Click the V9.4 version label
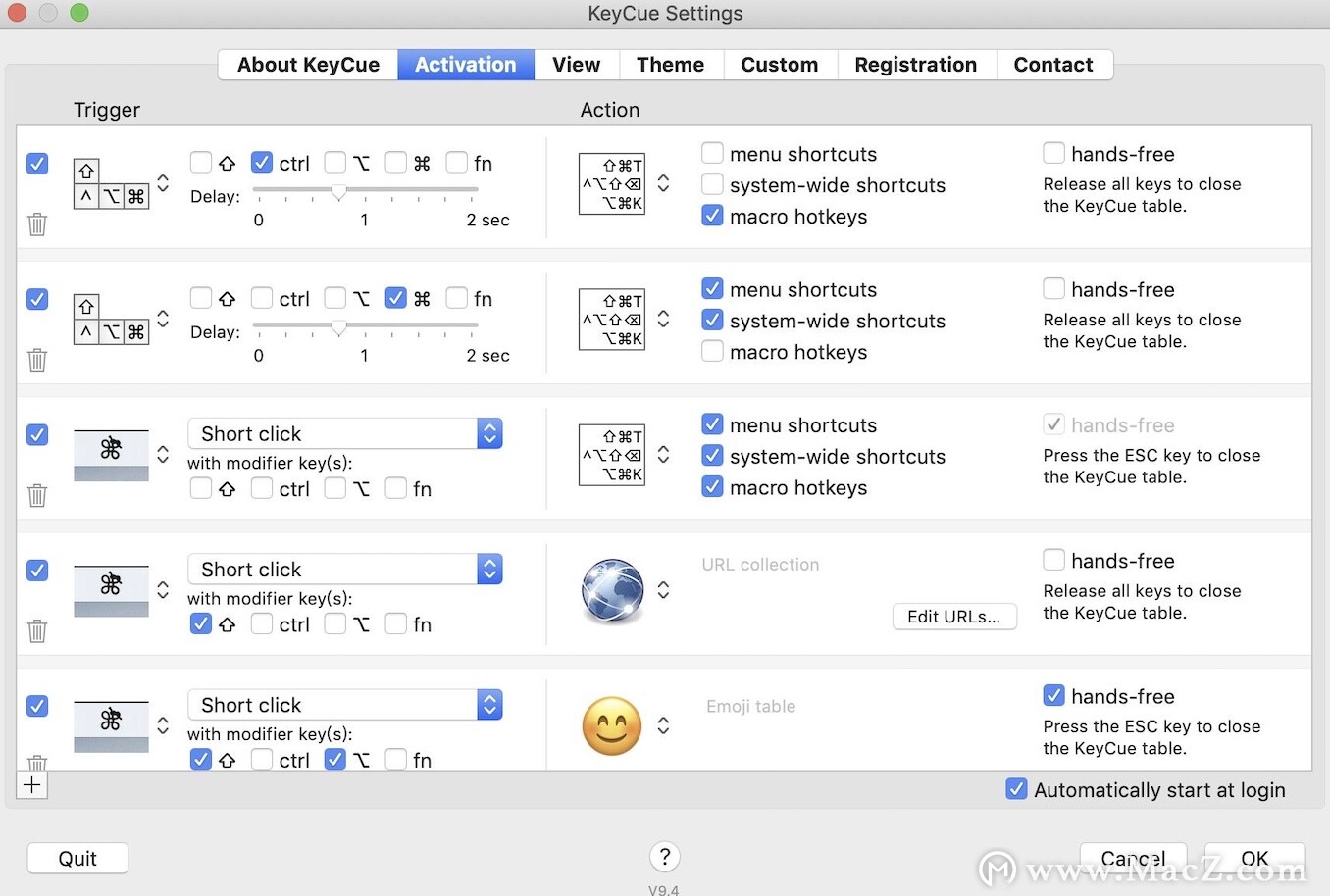The height and width of the screenshot is (896, 1330). (664, 890)
